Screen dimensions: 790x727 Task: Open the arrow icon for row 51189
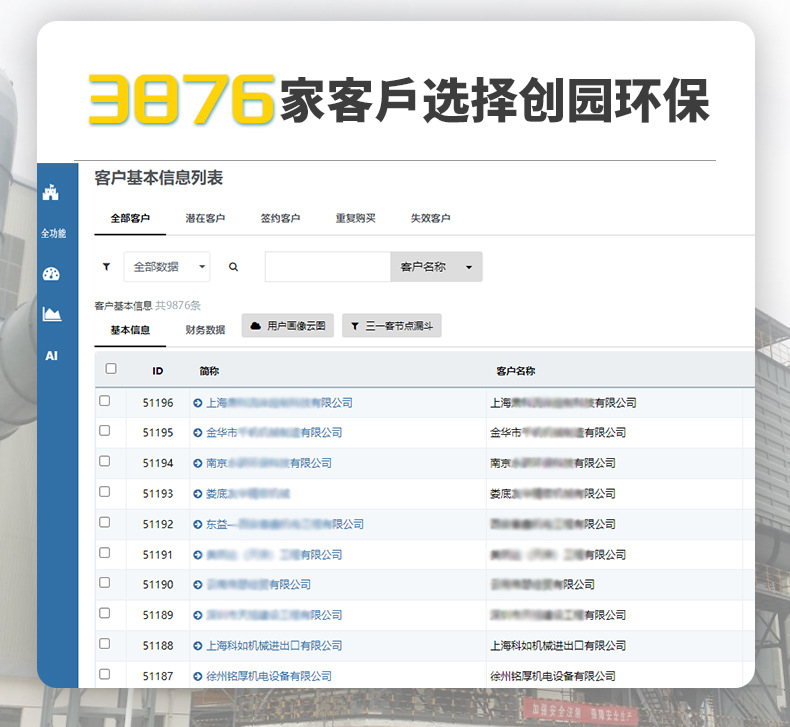click(x=198, y=616)
